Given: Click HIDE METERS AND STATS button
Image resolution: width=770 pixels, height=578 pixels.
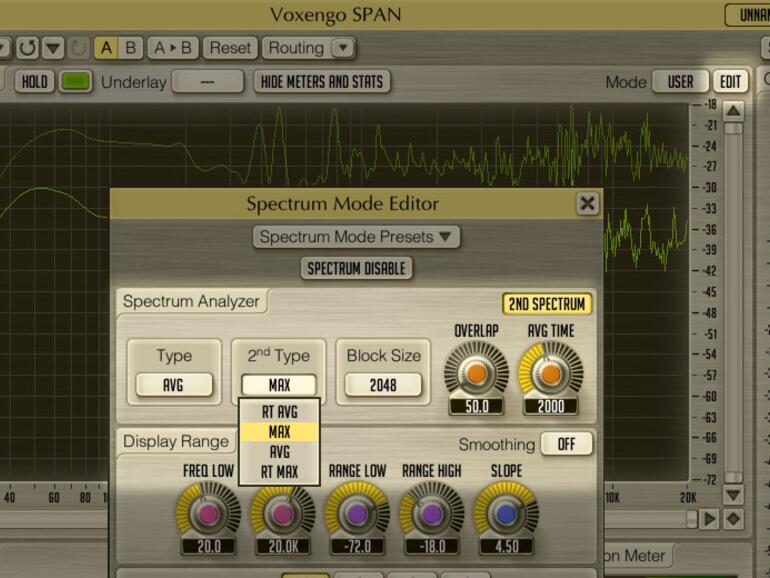Looking at the screenshot, I should pos(321,82).
